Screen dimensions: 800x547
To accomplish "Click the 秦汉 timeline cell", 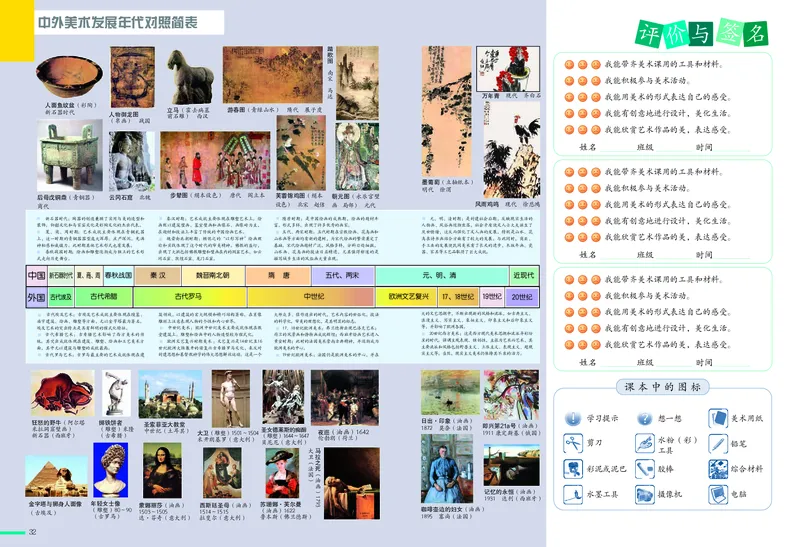I will click(158, 276).
